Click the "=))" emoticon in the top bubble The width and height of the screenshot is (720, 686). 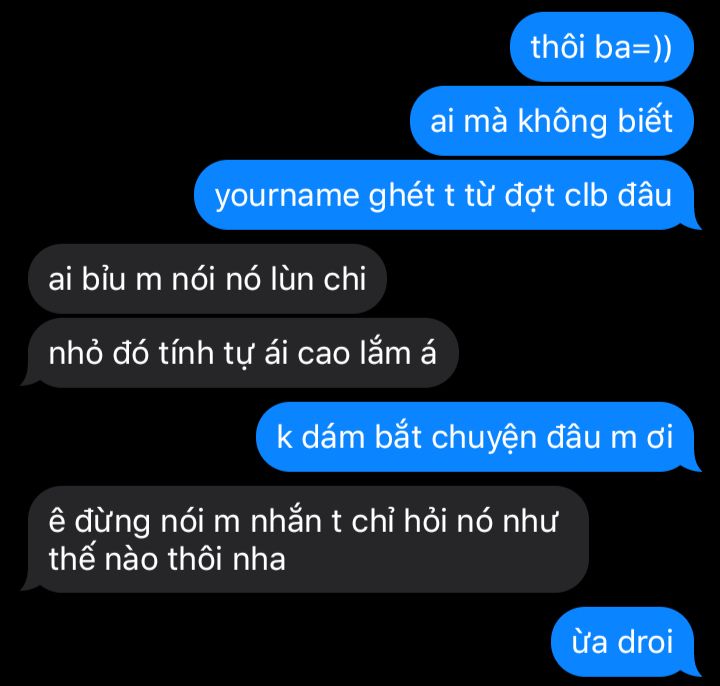(652, 47)
